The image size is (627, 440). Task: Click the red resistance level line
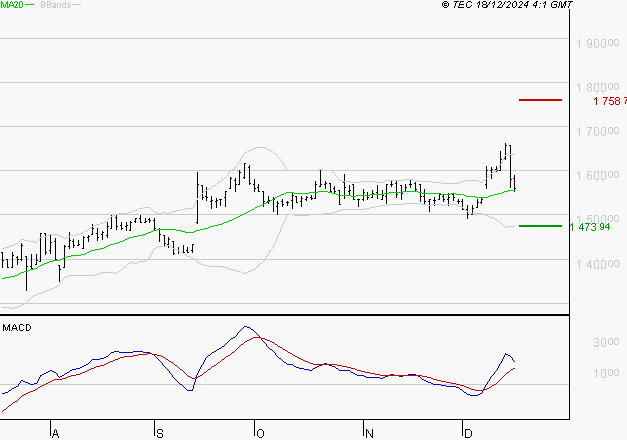540,100
